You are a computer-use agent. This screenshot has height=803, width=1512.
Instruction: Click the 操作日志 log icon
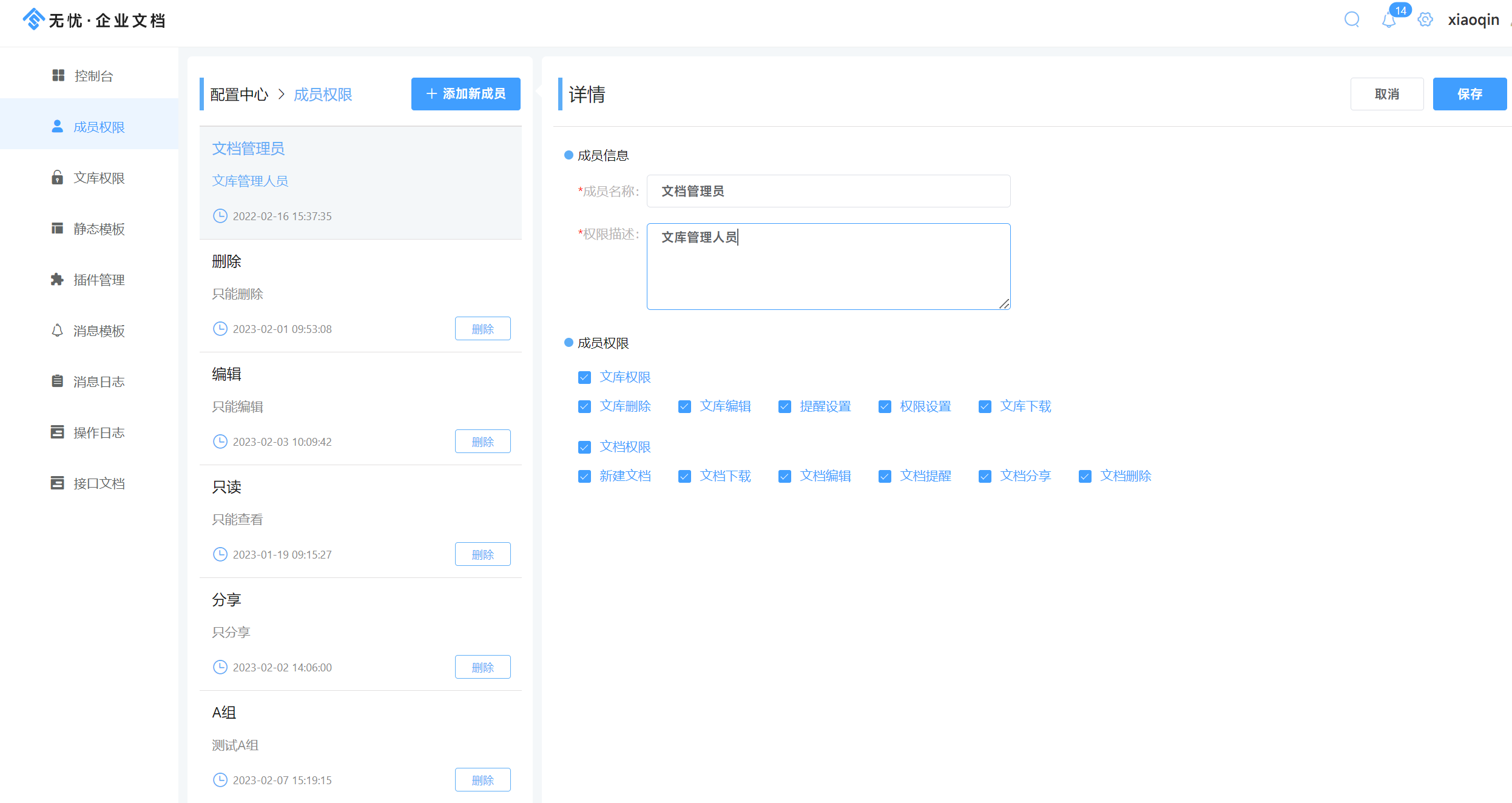click(57, 432)
